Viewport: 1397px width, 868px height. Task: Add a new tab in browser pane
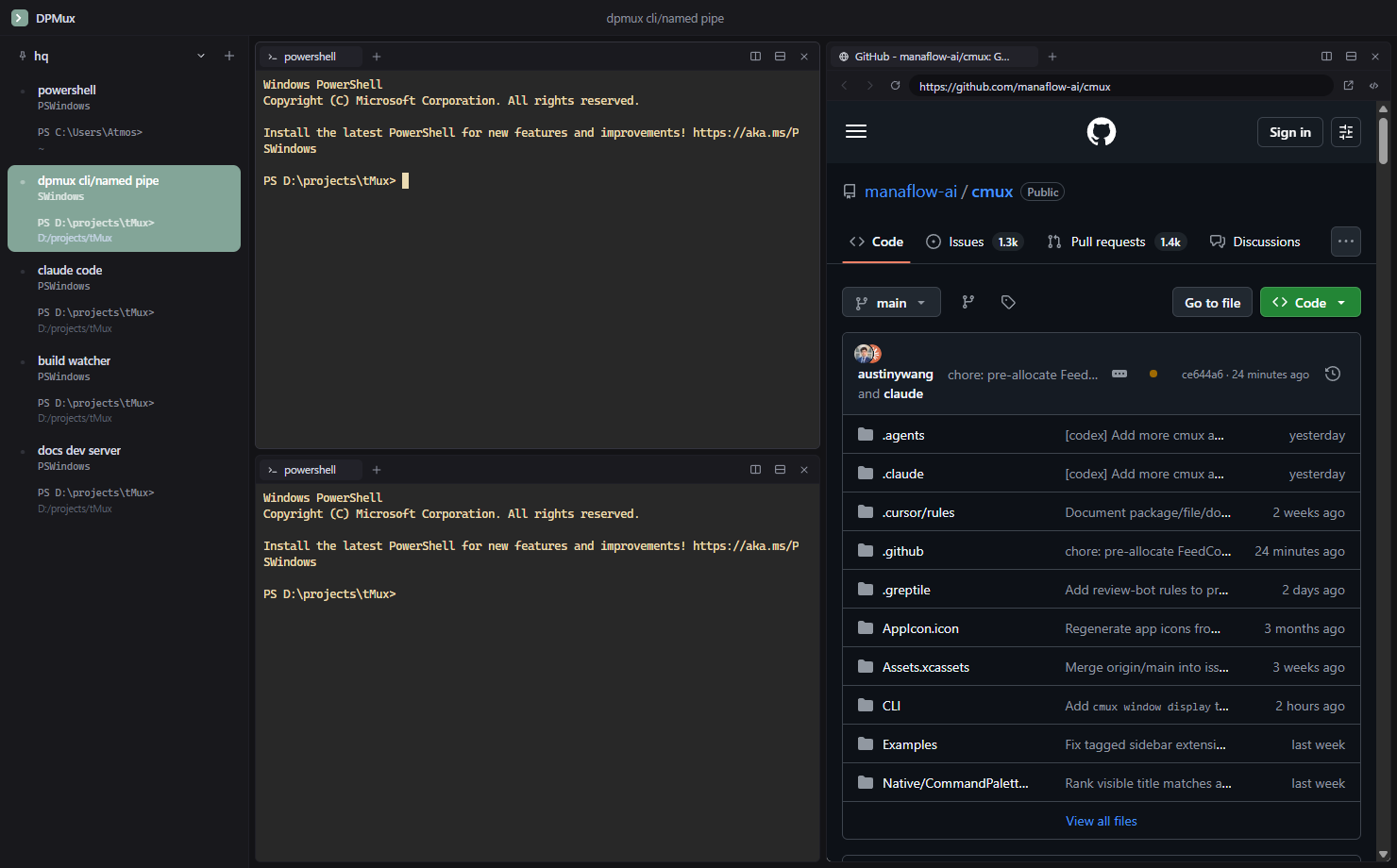coord(1052,57)
